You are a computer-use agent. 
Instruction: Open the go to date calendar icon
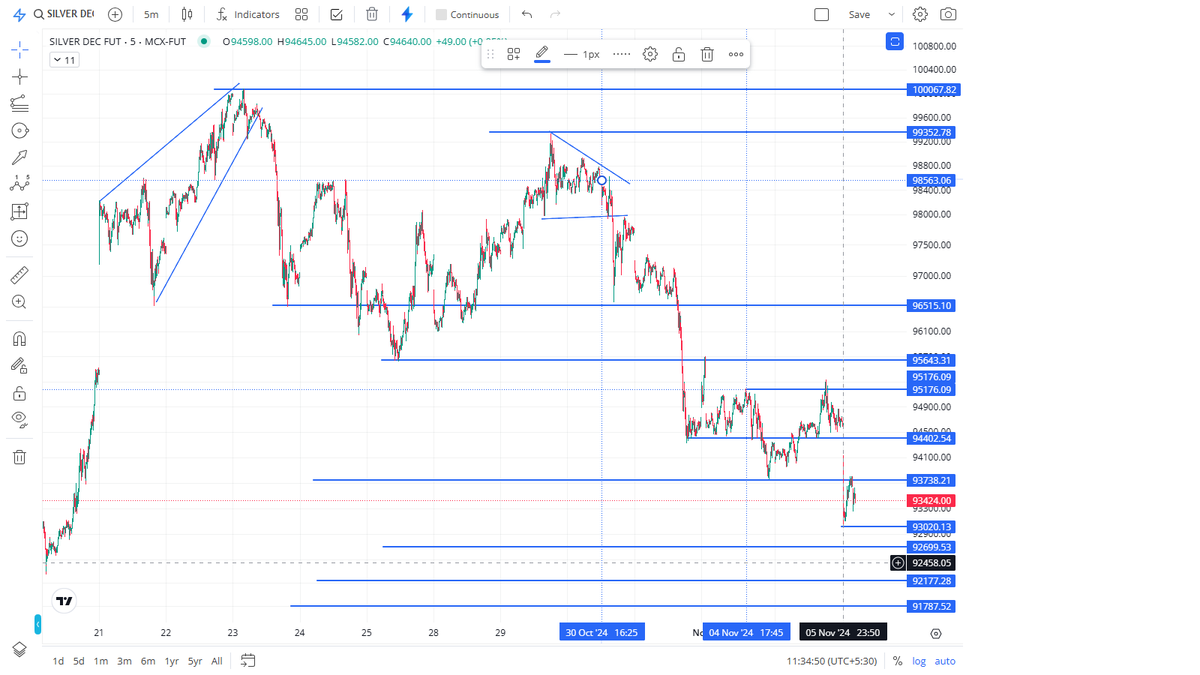[x=248, y=660]
